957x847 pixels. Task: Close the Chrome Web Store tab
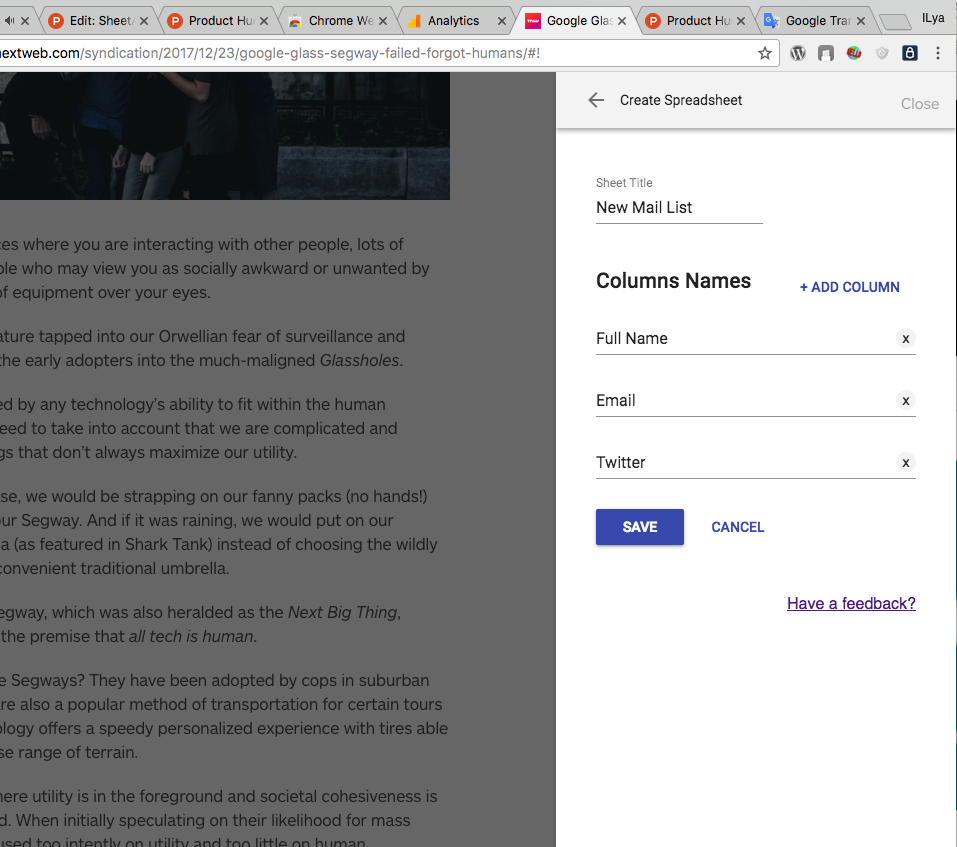tap(383, 21)
